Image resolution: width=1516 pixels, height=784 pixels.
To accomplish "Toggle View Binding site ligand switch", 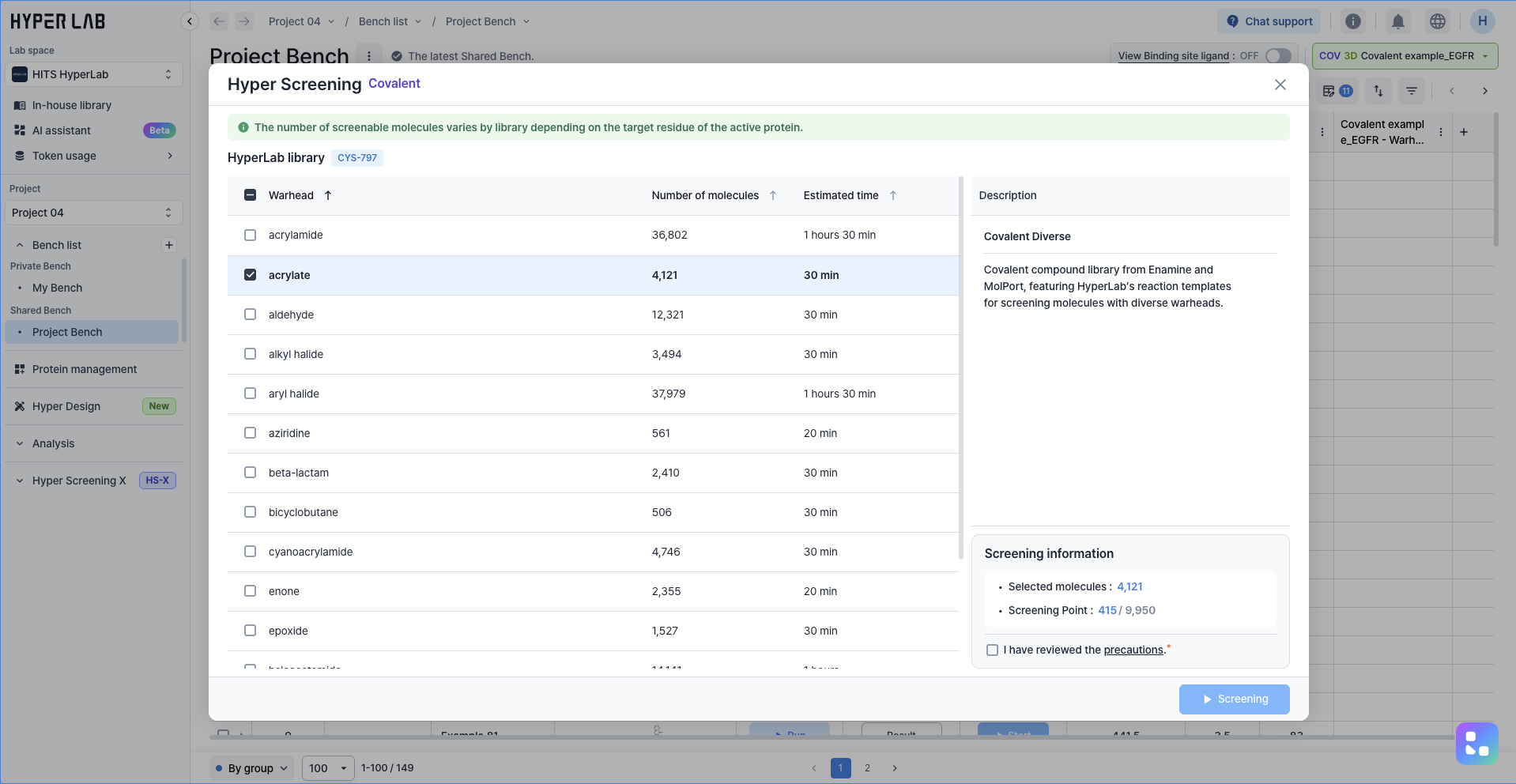I will pos(1277,56).
